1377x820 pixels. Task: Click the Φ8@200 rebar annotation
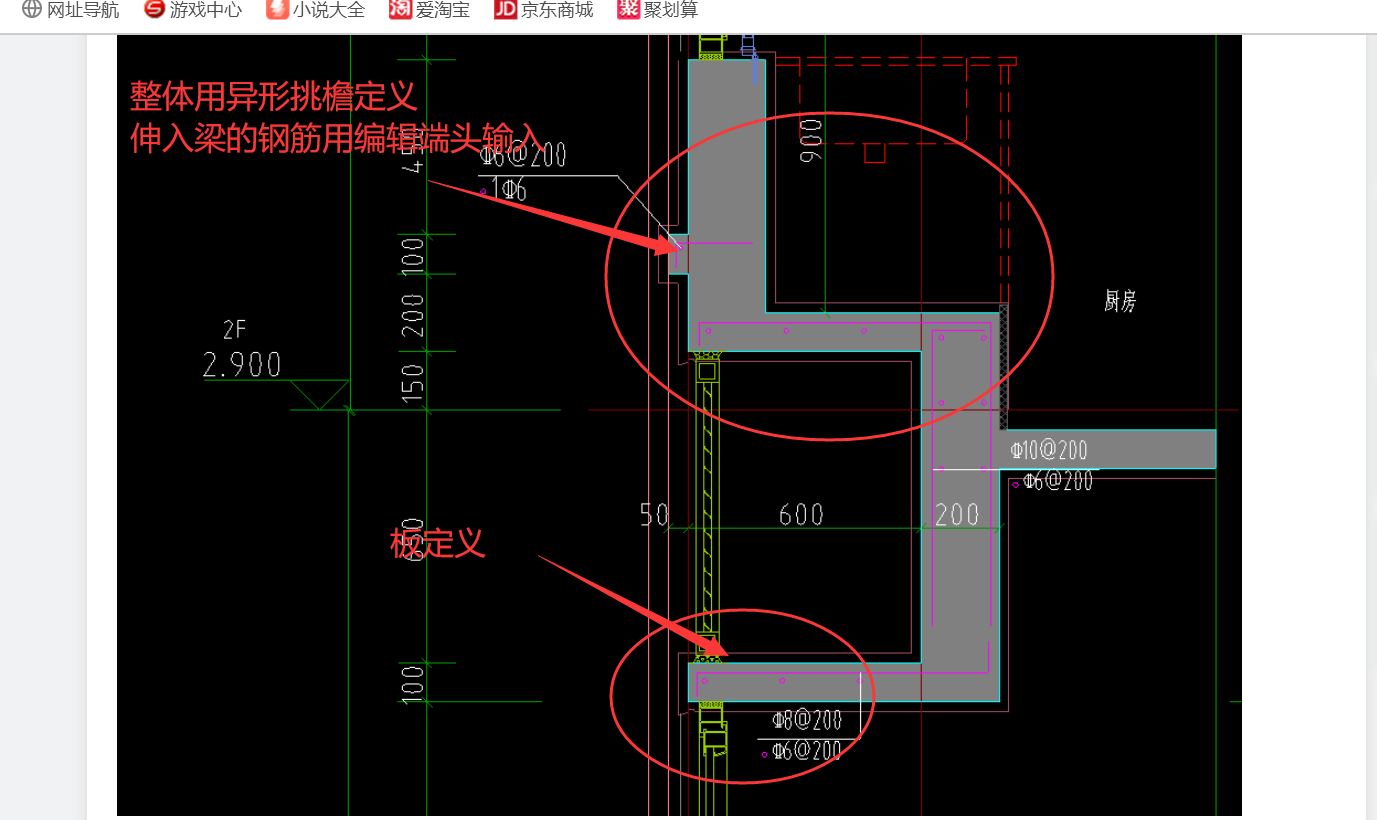[x=807, y=720]
